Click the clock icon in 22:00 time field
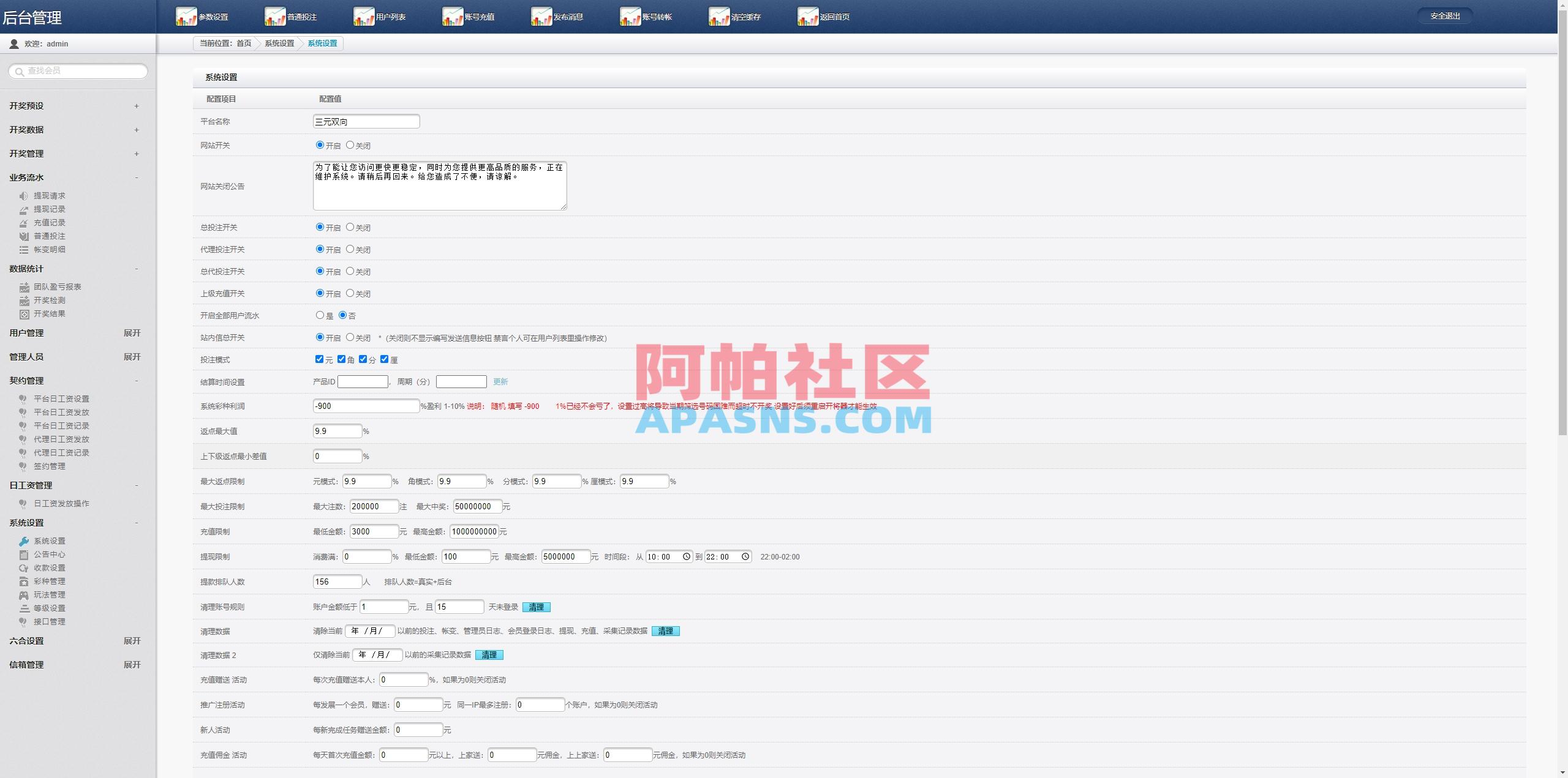Image resolution: width=1568 pixels, height=778 pixels. click(x=745, y=556)
